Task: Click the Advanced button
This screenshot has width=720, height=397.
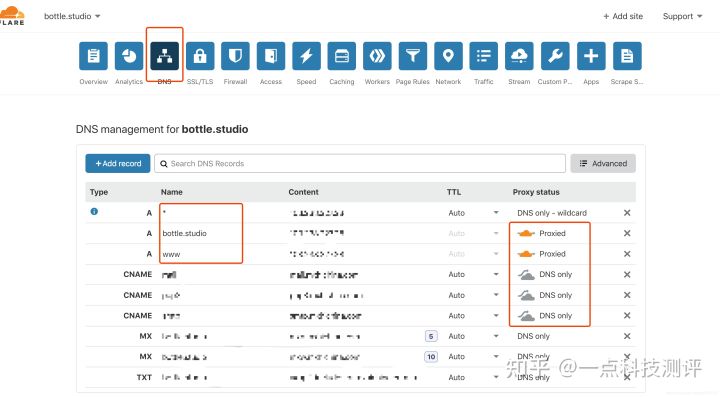Action: pyautogui.click(x=603, y=163)
